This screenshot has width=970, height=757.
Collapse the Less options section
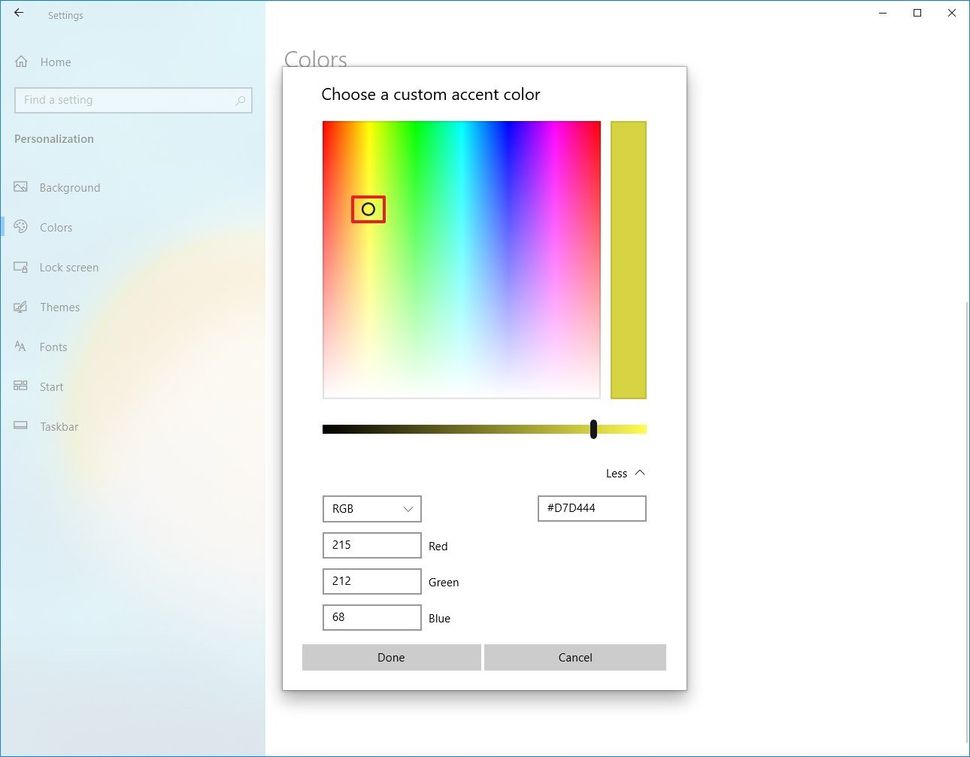[x=625, y=473]
